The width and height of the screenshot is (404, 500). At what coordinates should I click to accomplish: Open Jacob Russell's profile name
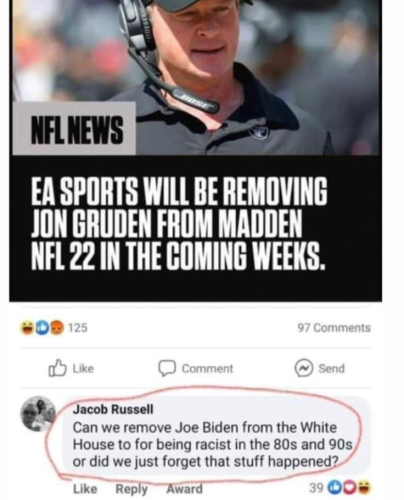pos(113,409)
